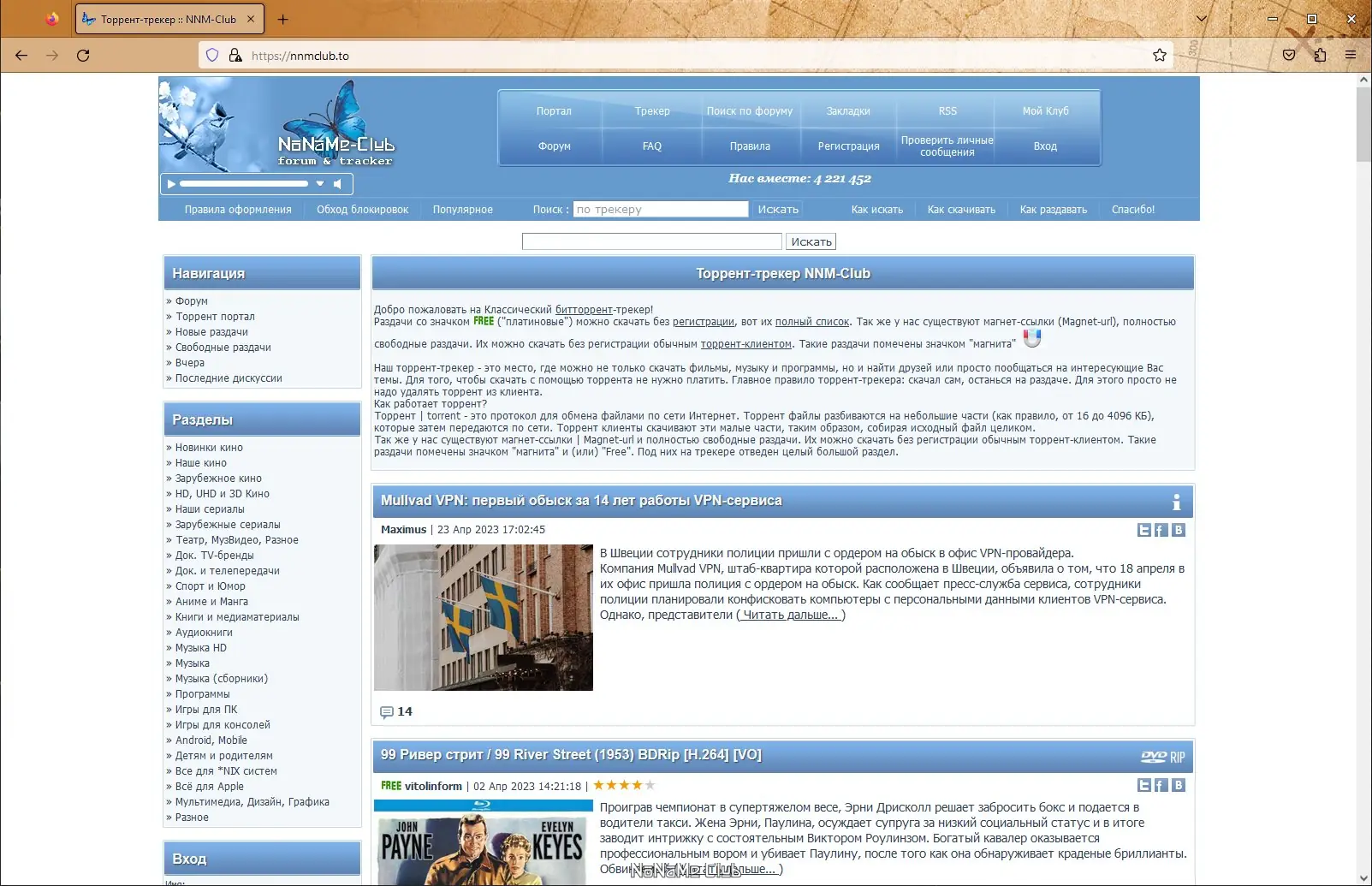Open the Firefox icon in the title bar
Screen dimensions: 1372x886
(52, 19)
